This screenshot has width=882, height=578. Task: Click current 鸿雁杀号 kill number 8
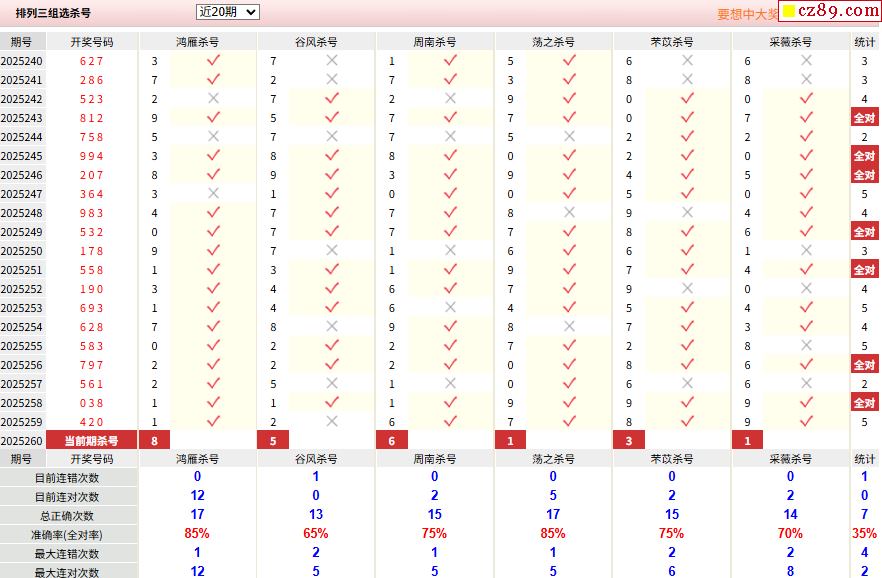tap(155, 440)
